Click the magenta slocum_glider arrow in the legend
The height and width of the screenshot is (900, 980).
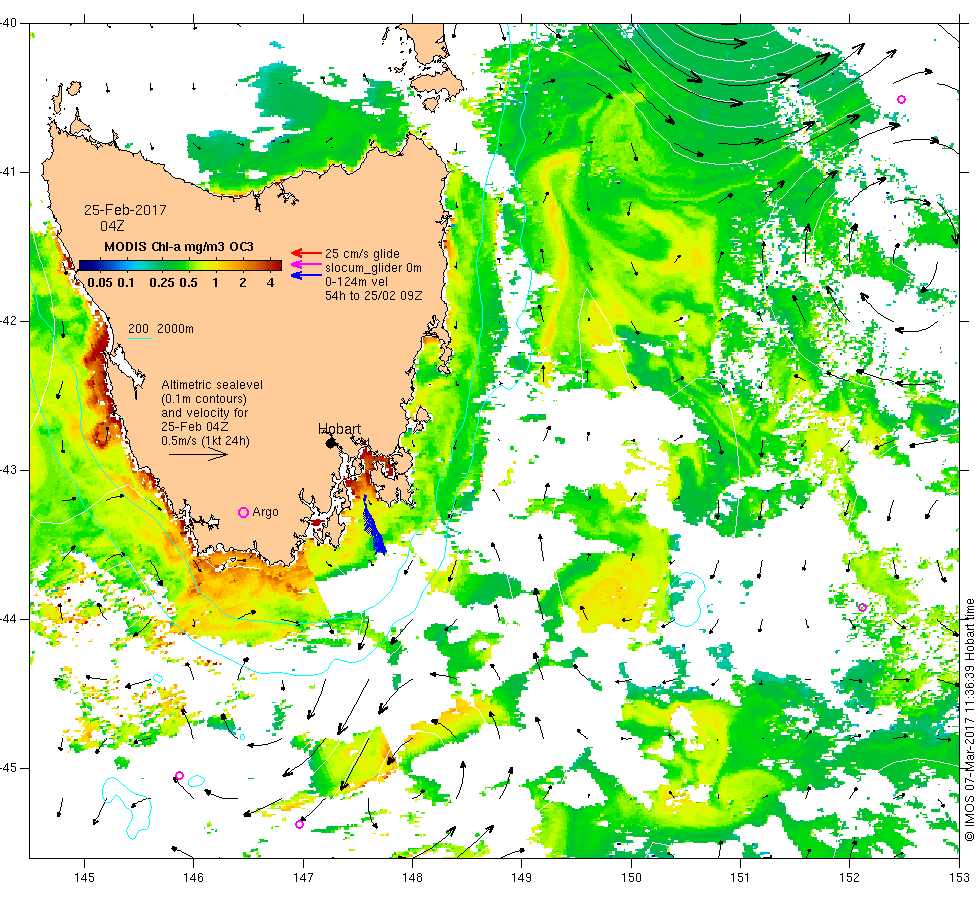(x=306, y=264)
